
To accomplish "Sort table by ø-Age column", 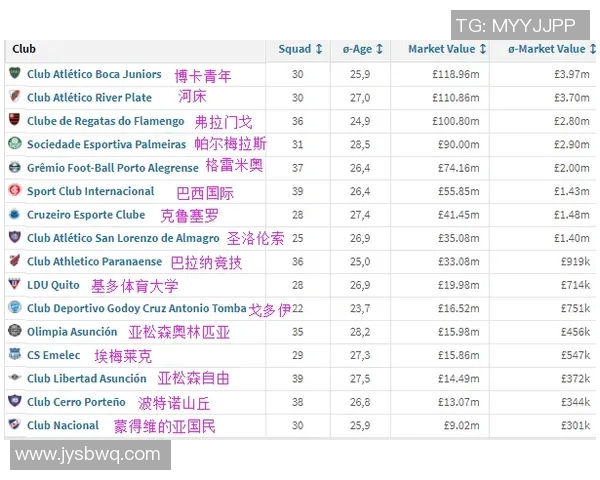I will click(x=364, y=49).
